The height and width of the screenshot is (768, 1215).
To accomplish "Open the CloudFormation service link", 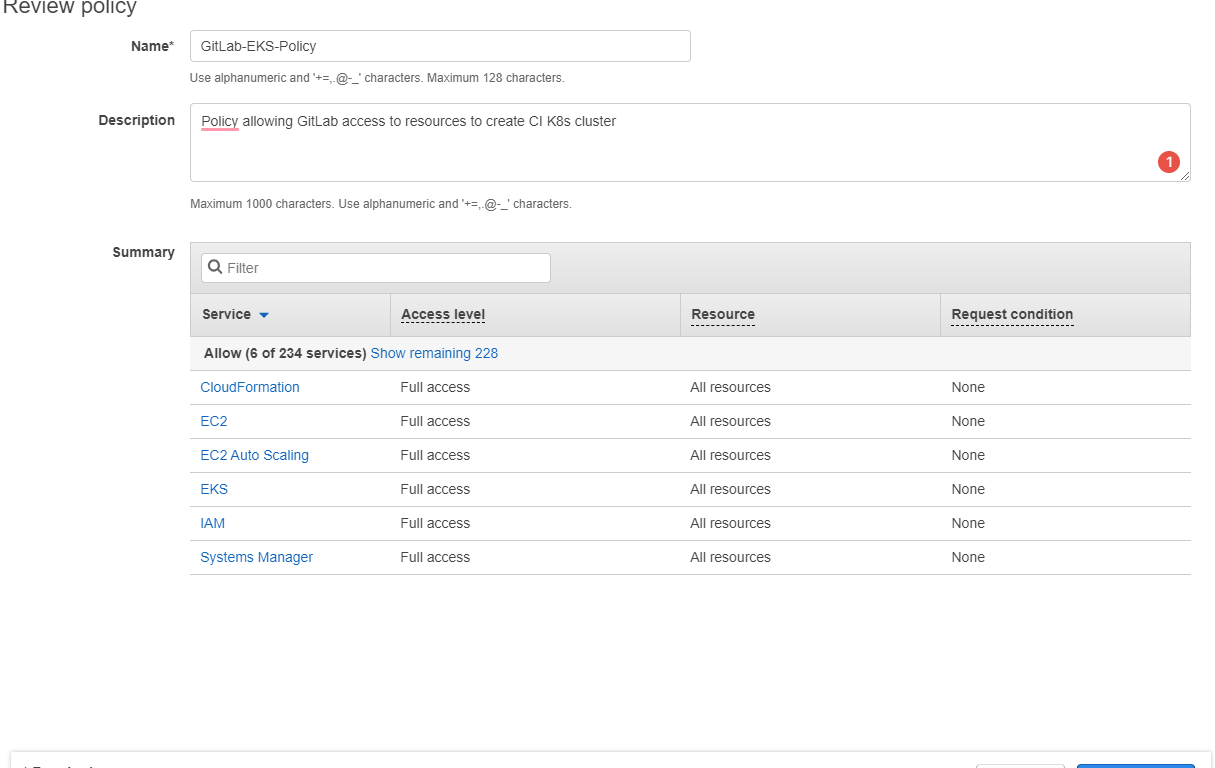I will [x=250, y=387].
